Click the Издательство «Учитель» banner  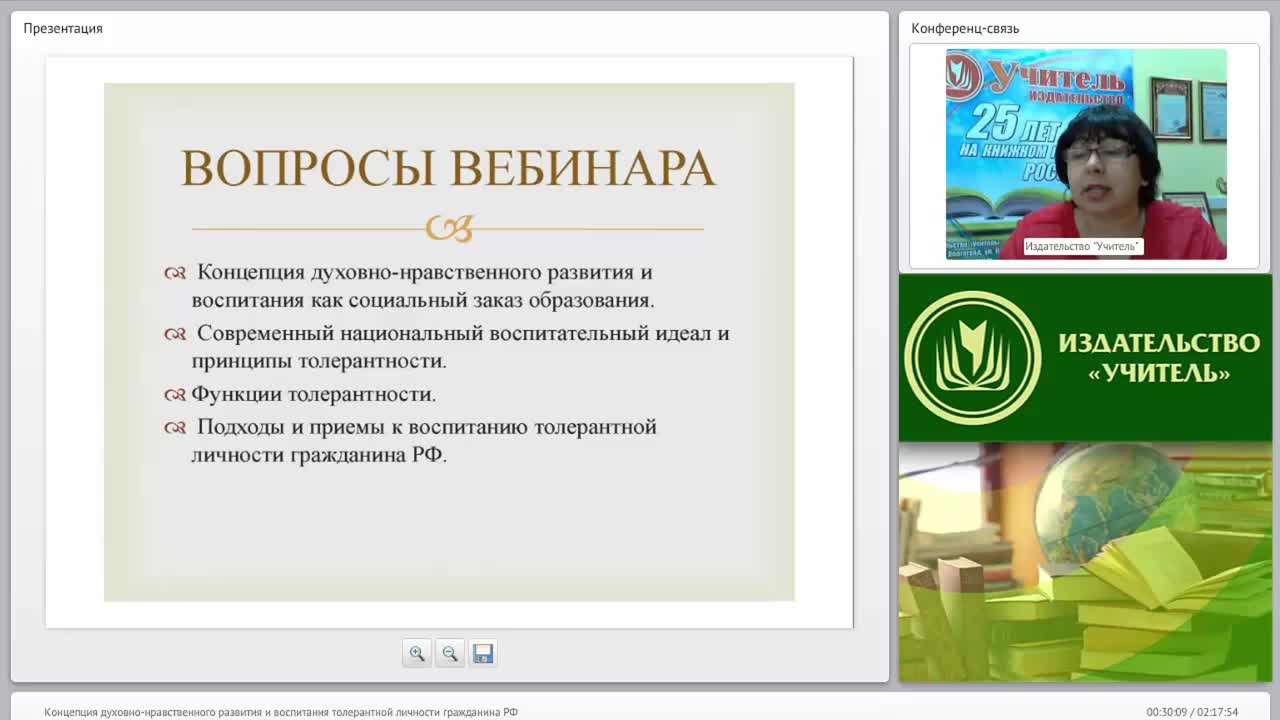(1085, 358)
